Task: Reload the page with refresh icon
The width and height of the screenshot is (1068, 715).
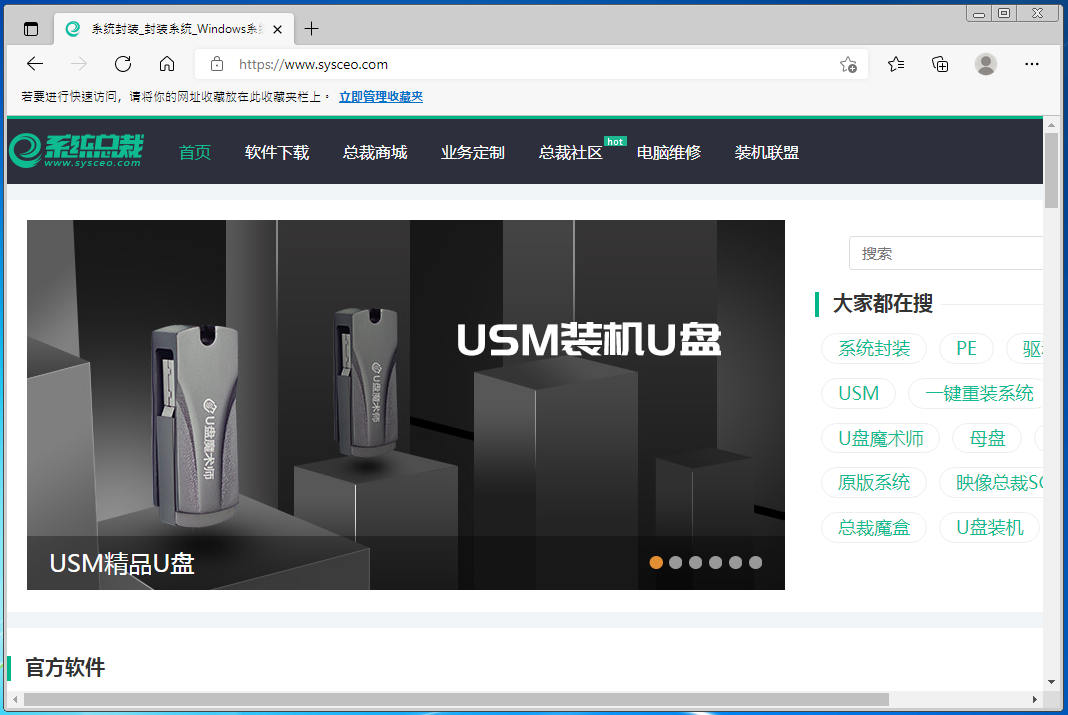Action: pos(123,64)
